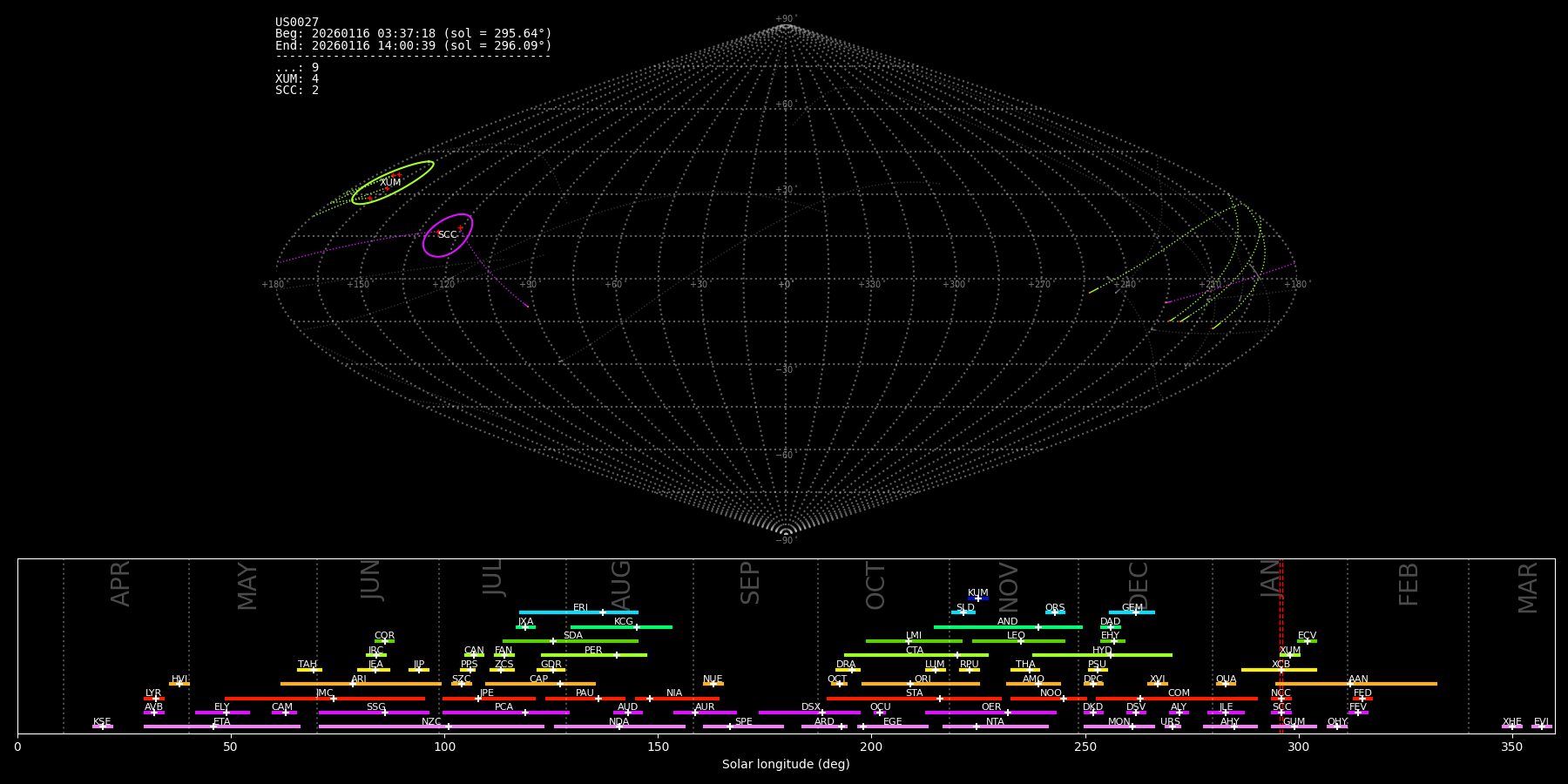Click the ECV shower label

[x=1307, y=636]
